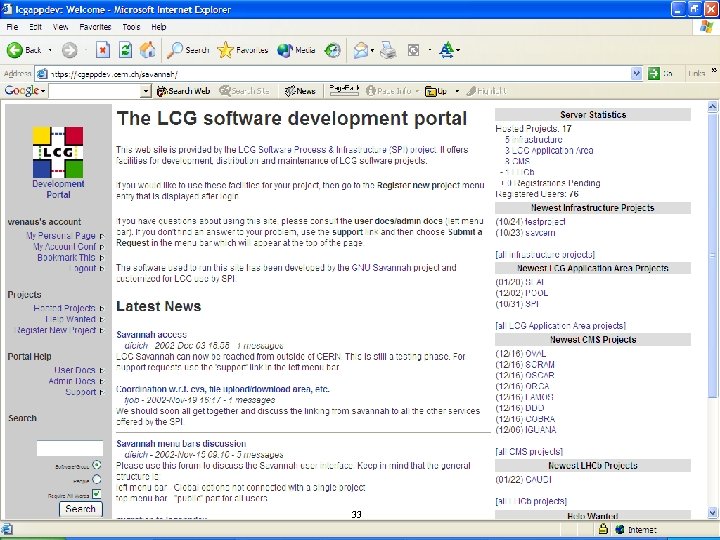Viewport: 720px width, 540px height.
Task: Open the address bar dropdown arrow
Action: (x=636, y=73)
